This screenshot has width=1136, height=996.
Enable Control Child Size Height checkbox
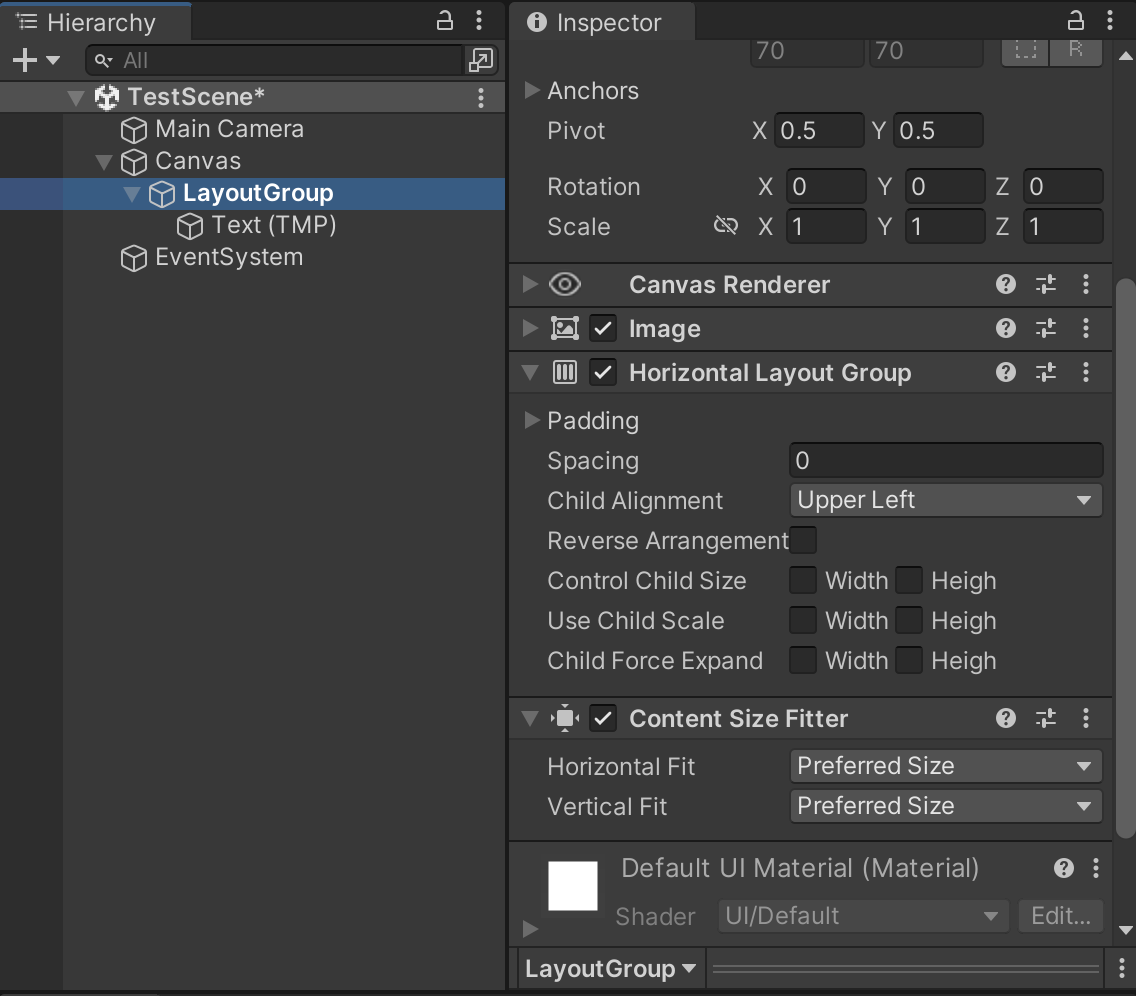[x=909, y=580]
